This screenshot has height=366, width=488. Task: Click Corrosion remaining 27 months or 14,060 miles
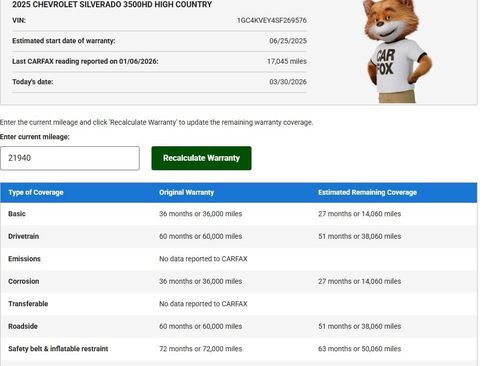359,281
